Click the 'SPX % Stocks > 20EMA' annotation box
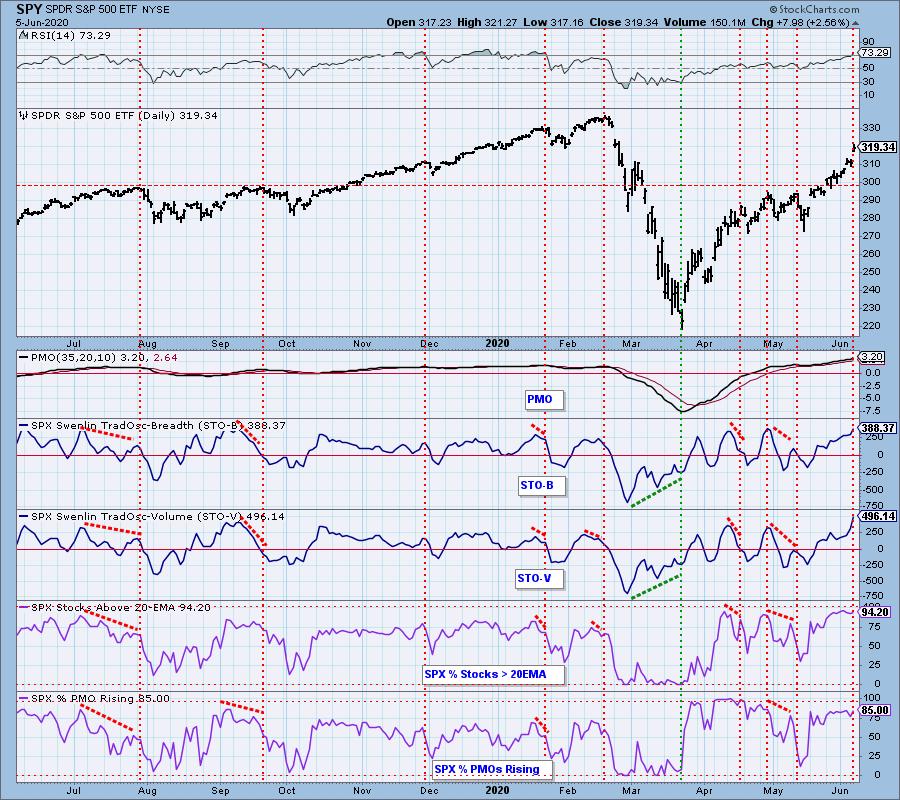This screenshot has width=900, height=800. click(x=493, y=674)
